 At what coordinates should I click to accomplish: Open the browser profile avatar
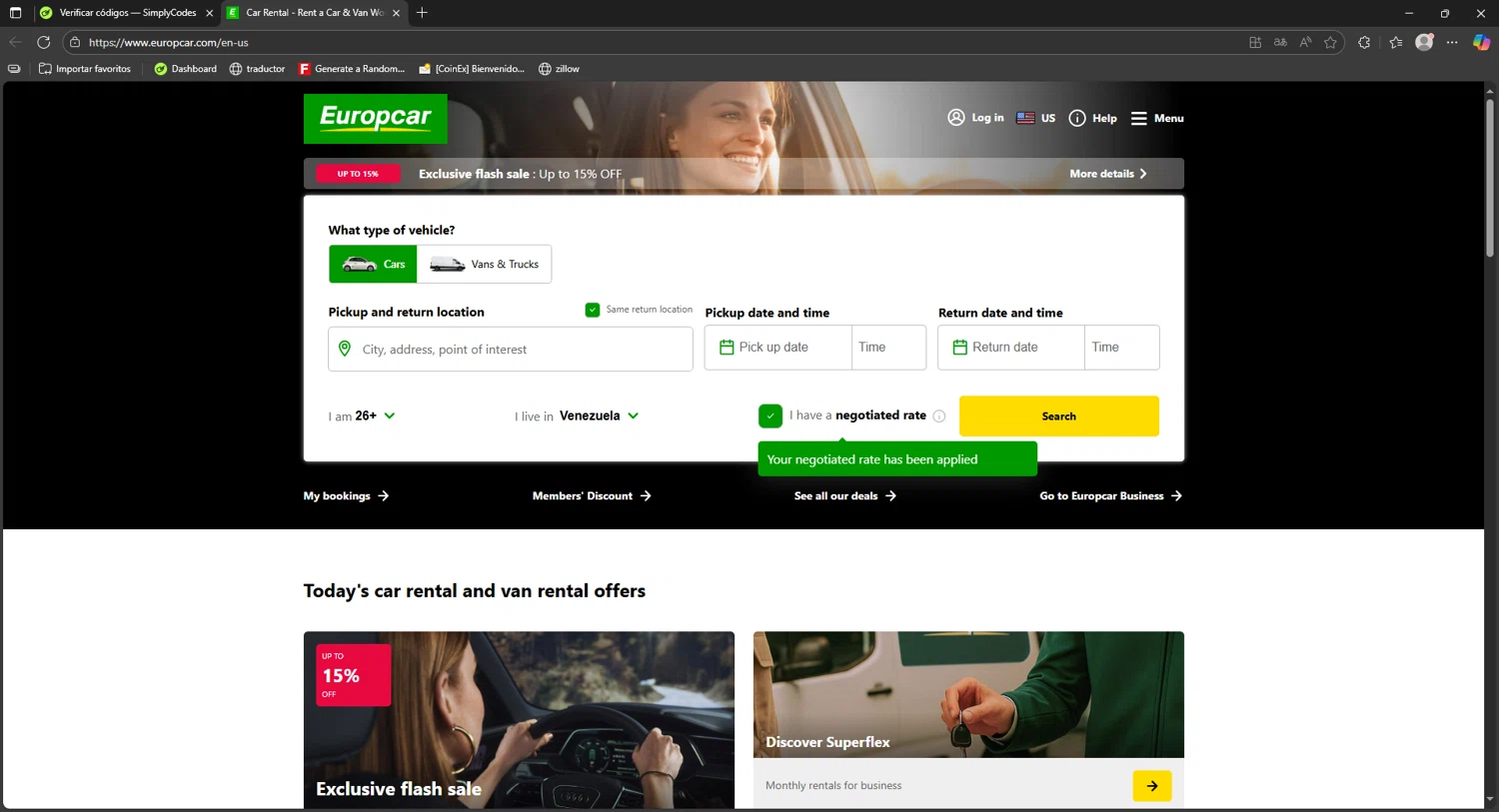tap(1425, 42)
